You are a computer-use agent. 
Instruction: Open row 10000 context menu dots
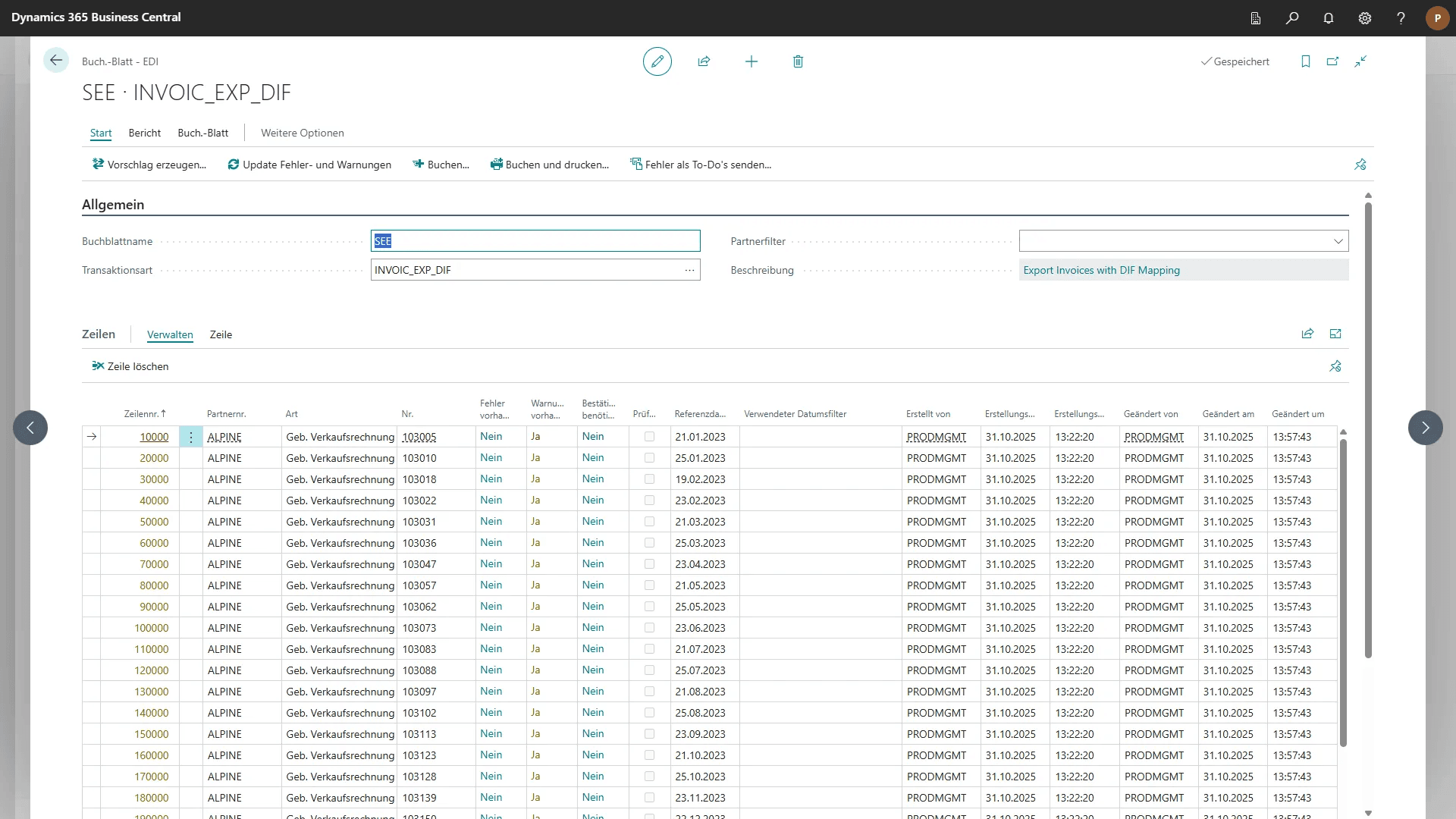tap(190, 437)
